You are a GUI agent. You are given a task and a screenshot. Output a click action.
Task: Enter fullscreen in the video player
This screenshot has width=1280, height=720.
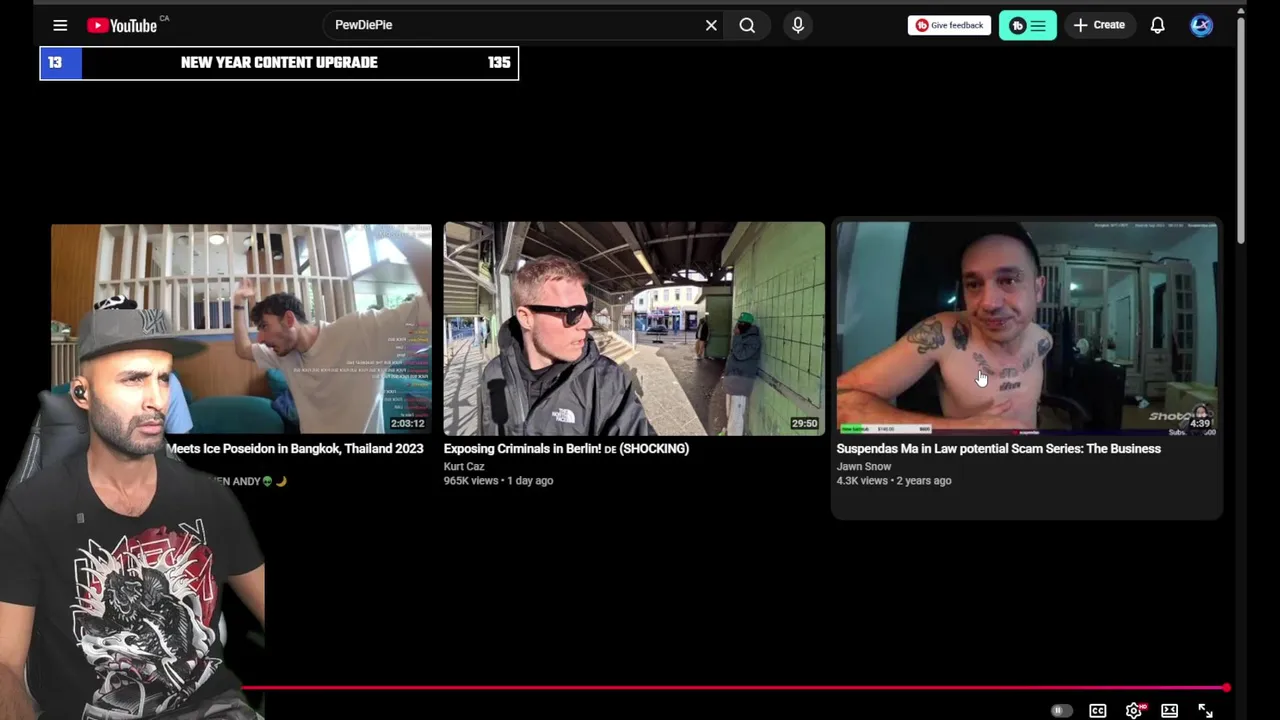tap(1205, 711)
